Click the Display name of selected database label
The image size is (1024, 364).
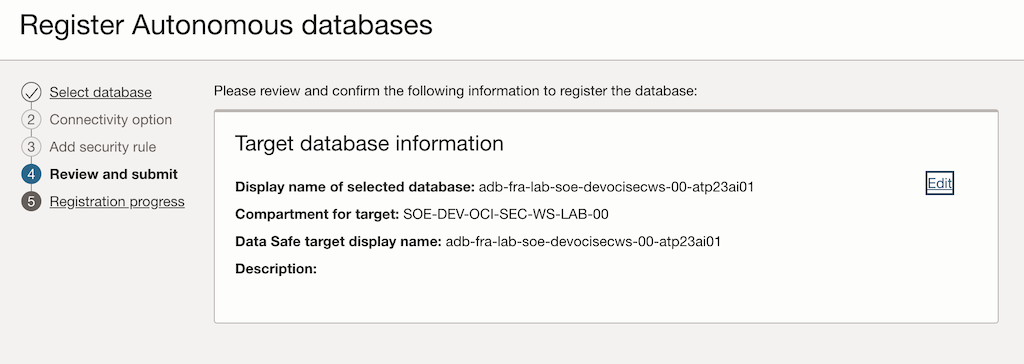(355, 187)
